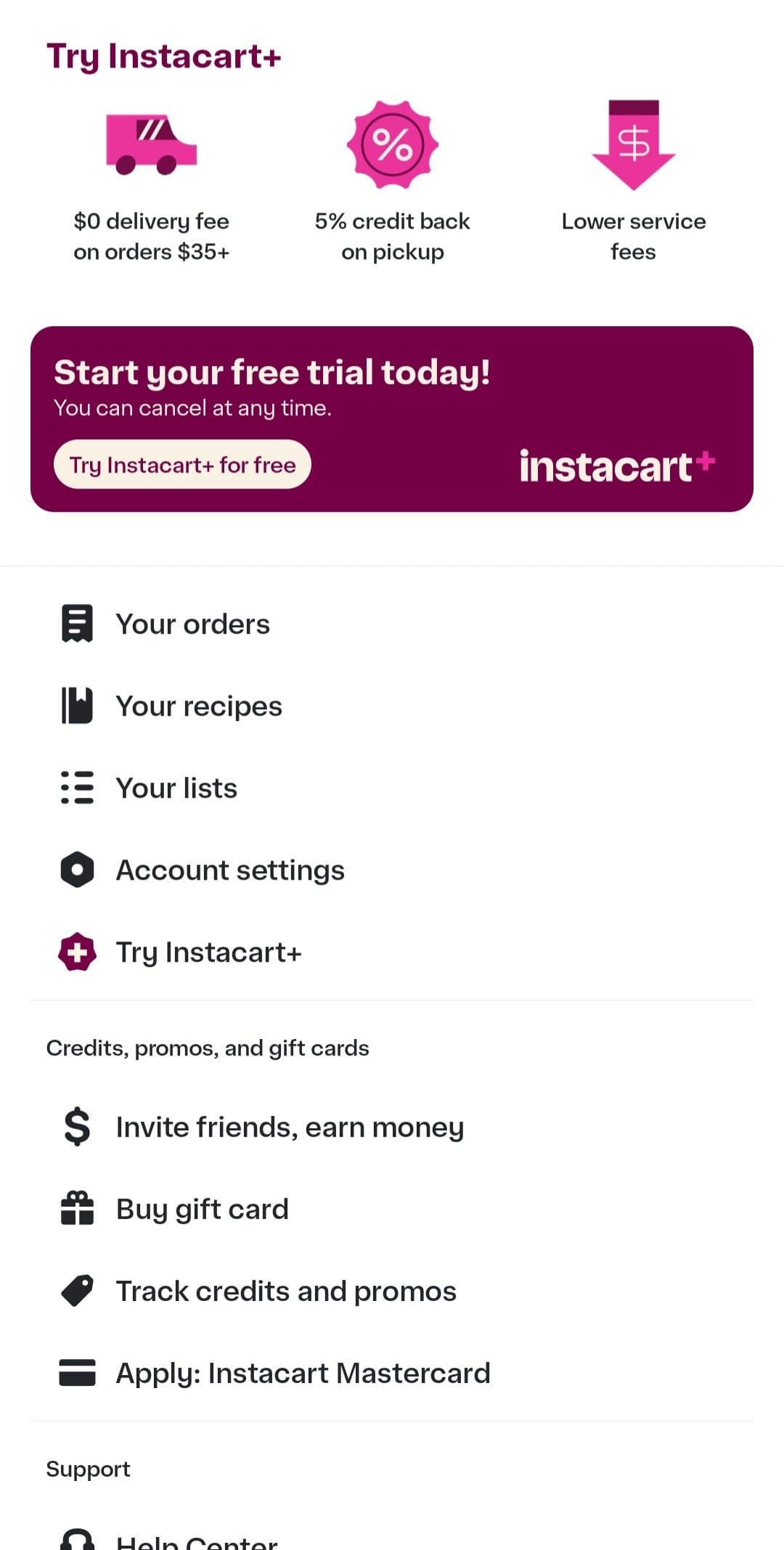
Task: Open Your orders menu item
Action: point(193,624)
